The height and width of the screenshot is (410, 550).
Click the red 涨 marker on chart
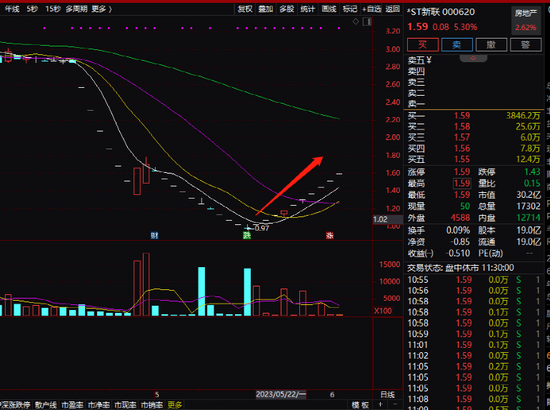[329, 235]
